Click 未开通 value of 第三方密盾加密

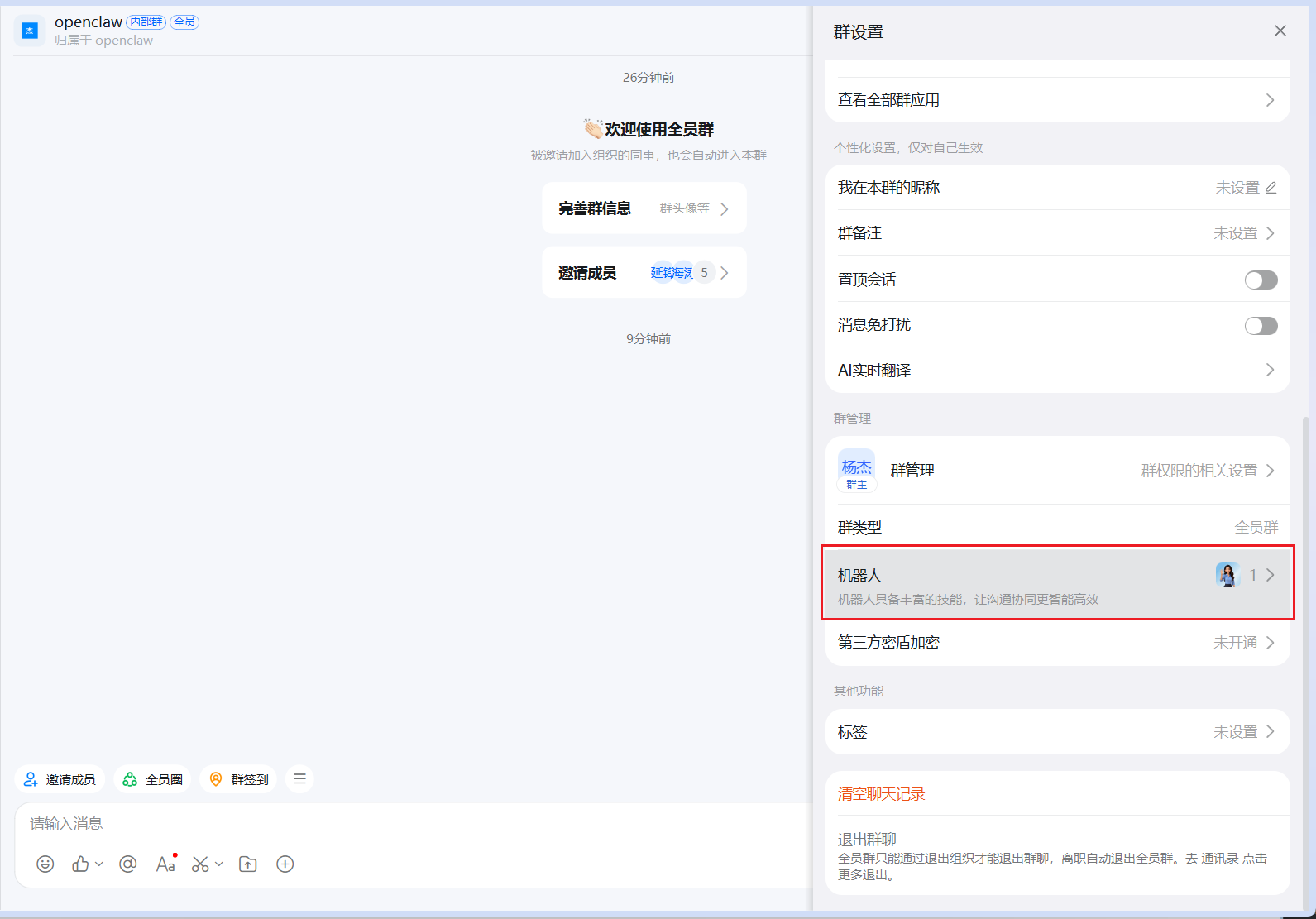[x=1236, y=643]
